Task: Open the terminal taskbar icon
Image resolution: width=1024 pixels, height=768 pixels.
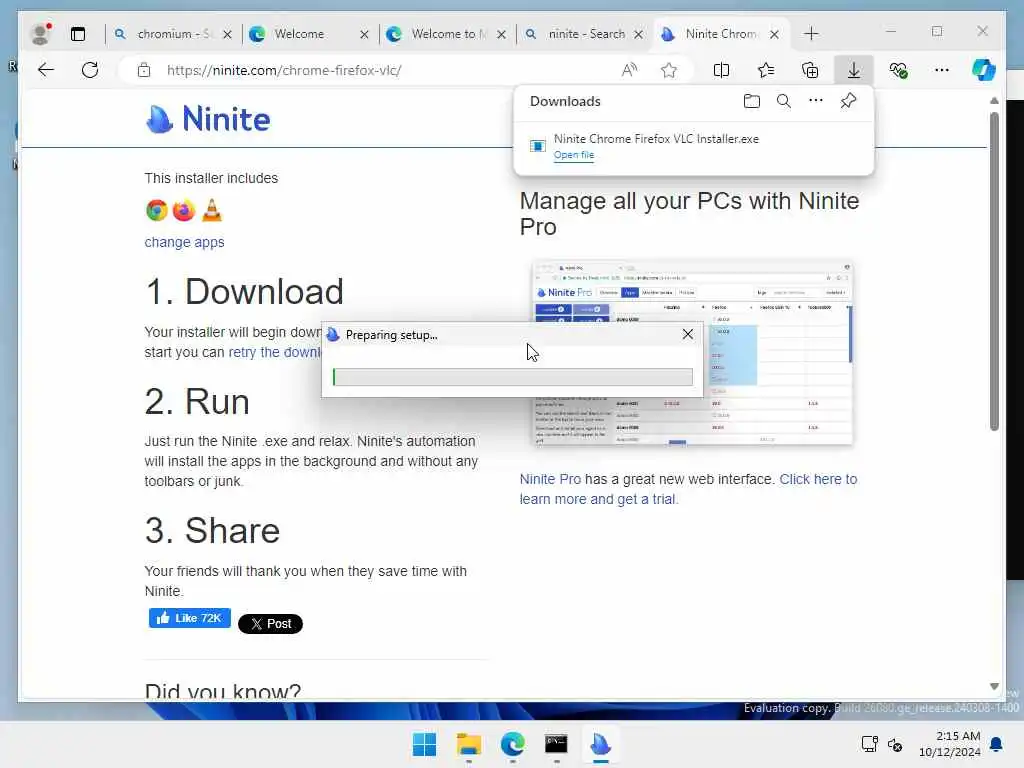Action: (556, 744)
